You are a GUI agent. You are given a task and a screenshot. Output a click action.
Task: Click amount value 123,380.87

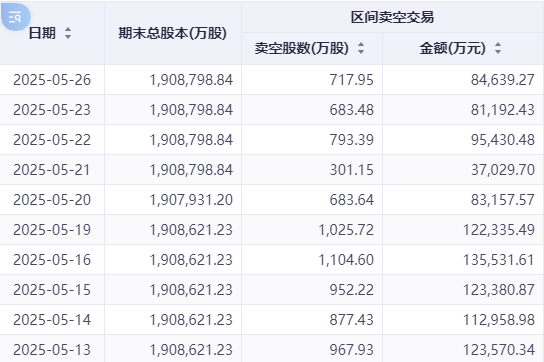pos(499,290)
